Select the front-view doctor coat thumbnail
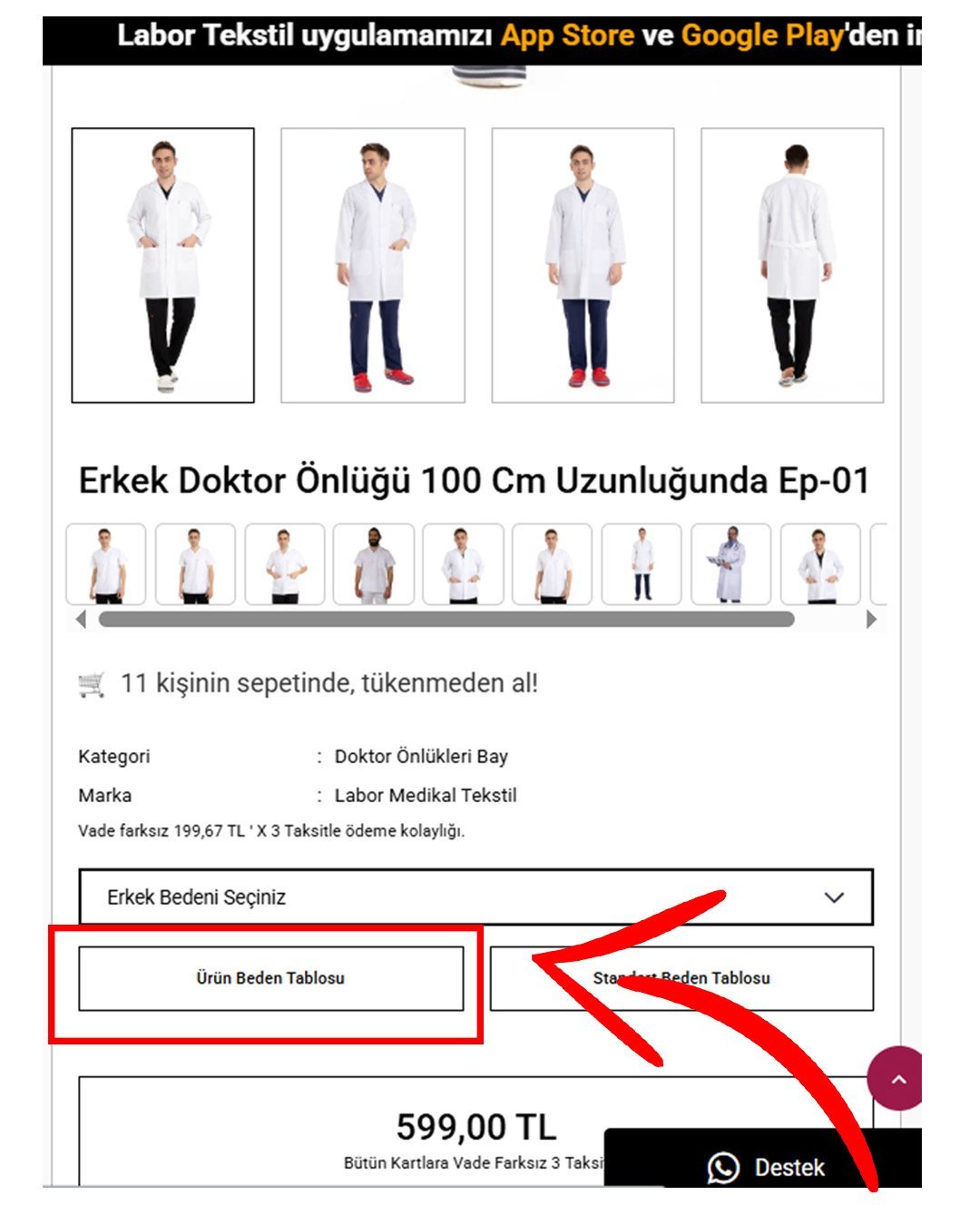 pyautogui.click(x=163, y=265)
